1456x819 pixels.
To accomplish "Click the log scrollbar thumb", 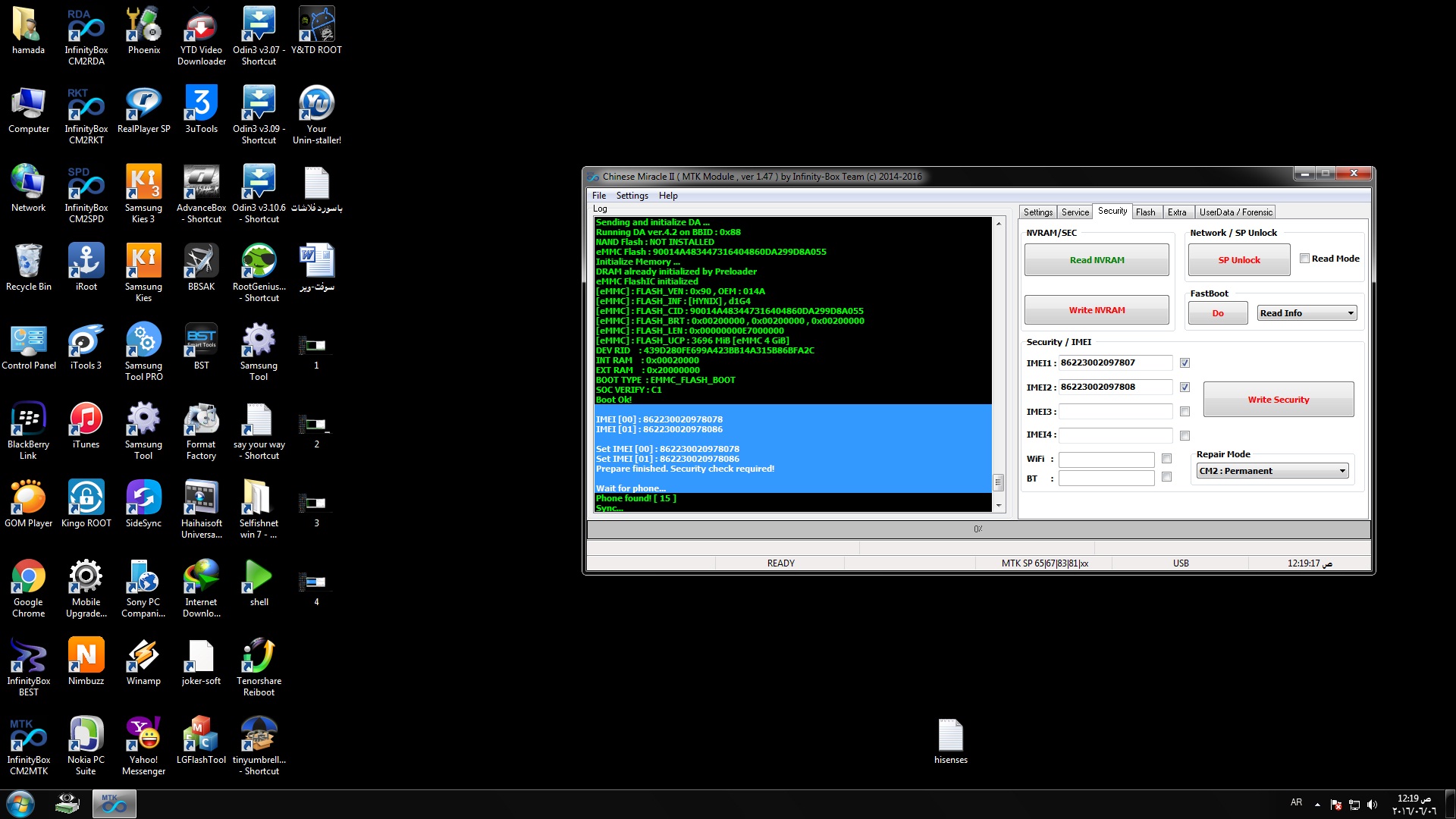I will point(998,482).
